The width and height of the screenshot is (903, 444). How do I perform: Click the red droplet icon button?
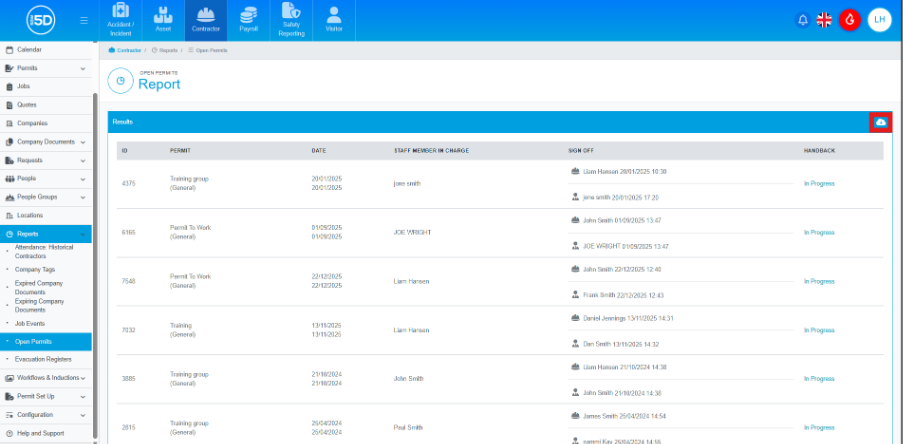click(x=850, y=20)
